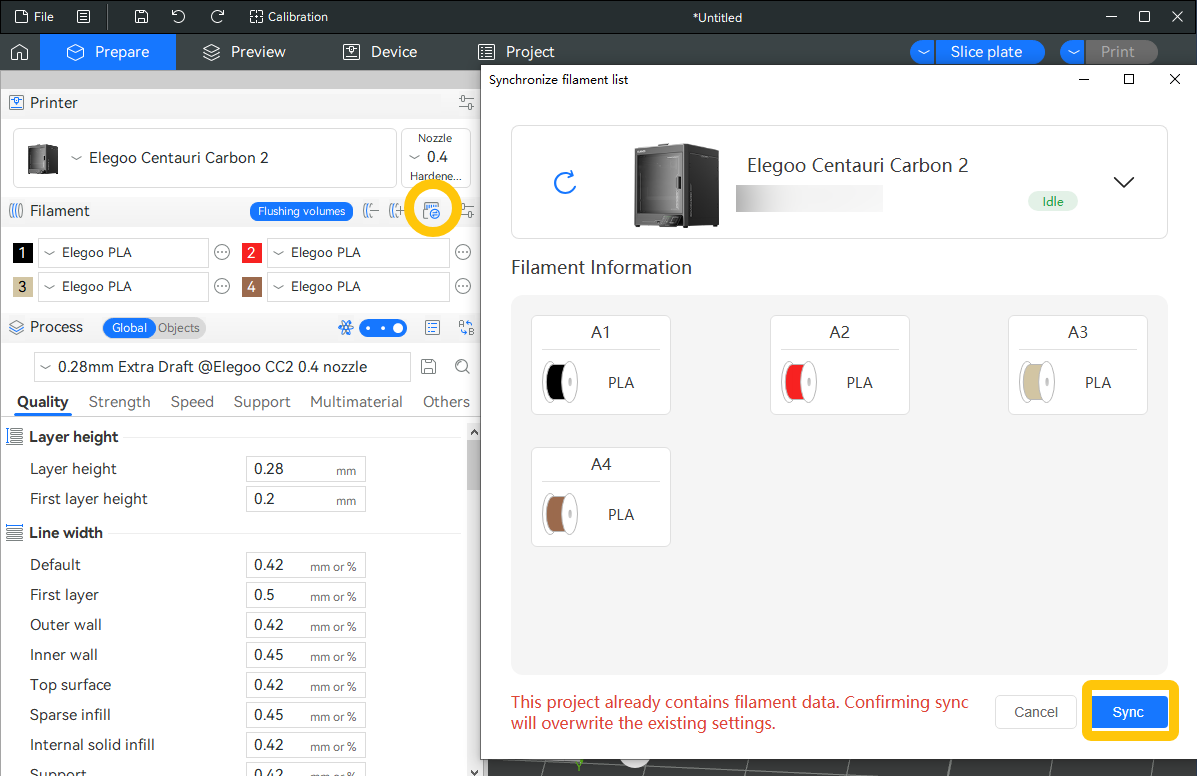This screenshot has height=776, width=1197.
Task: Click filament 2 red color swatch
Action: point(252,253)
